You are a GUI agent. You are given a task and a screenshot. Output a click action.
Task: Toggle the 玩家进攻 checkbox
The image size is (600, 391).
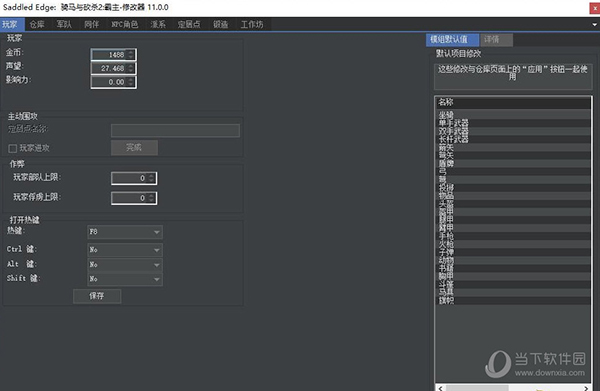point(13,148)
